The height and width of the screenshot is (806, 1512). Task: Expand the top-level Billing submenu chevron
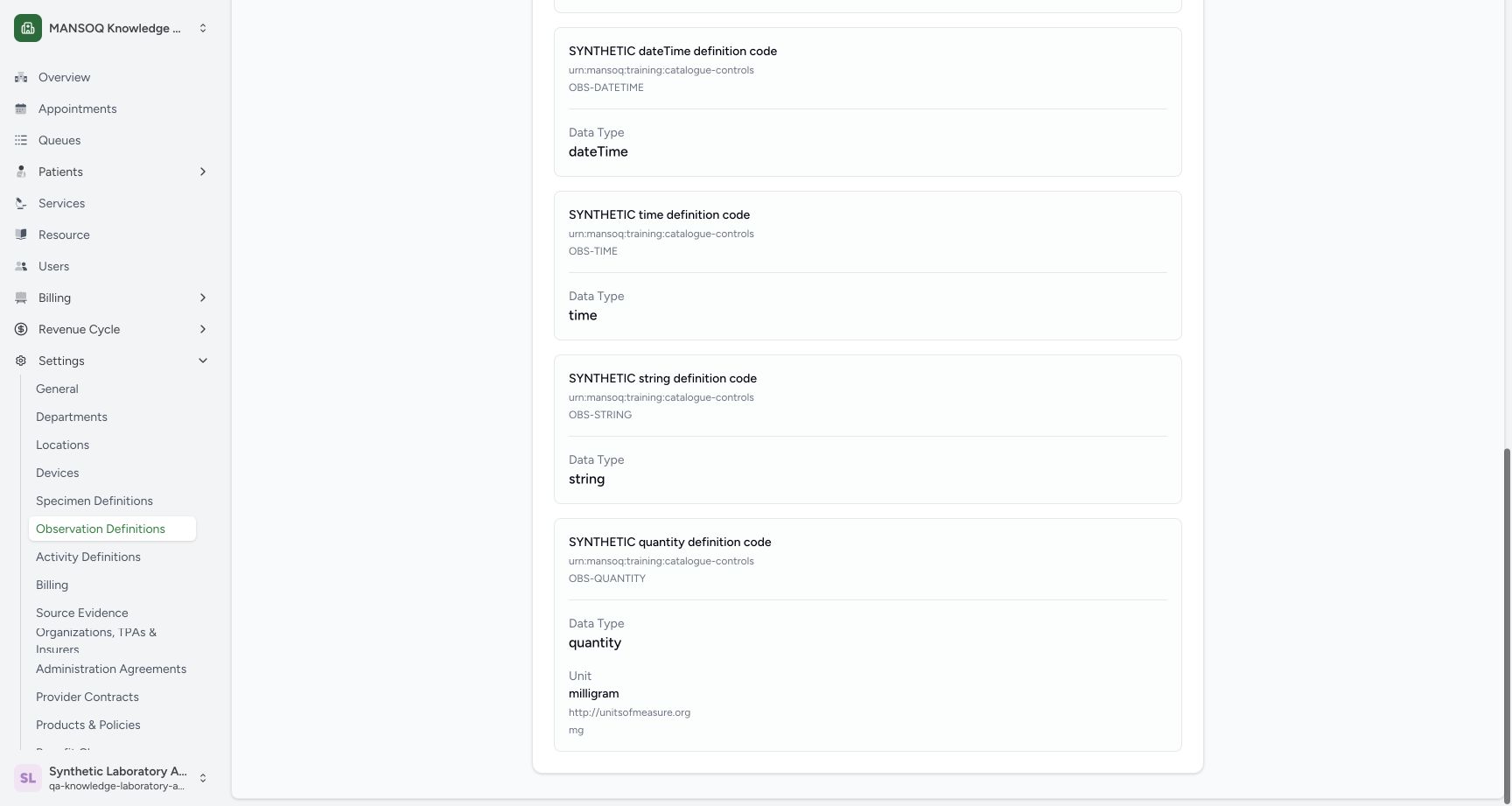click(203, 298)
